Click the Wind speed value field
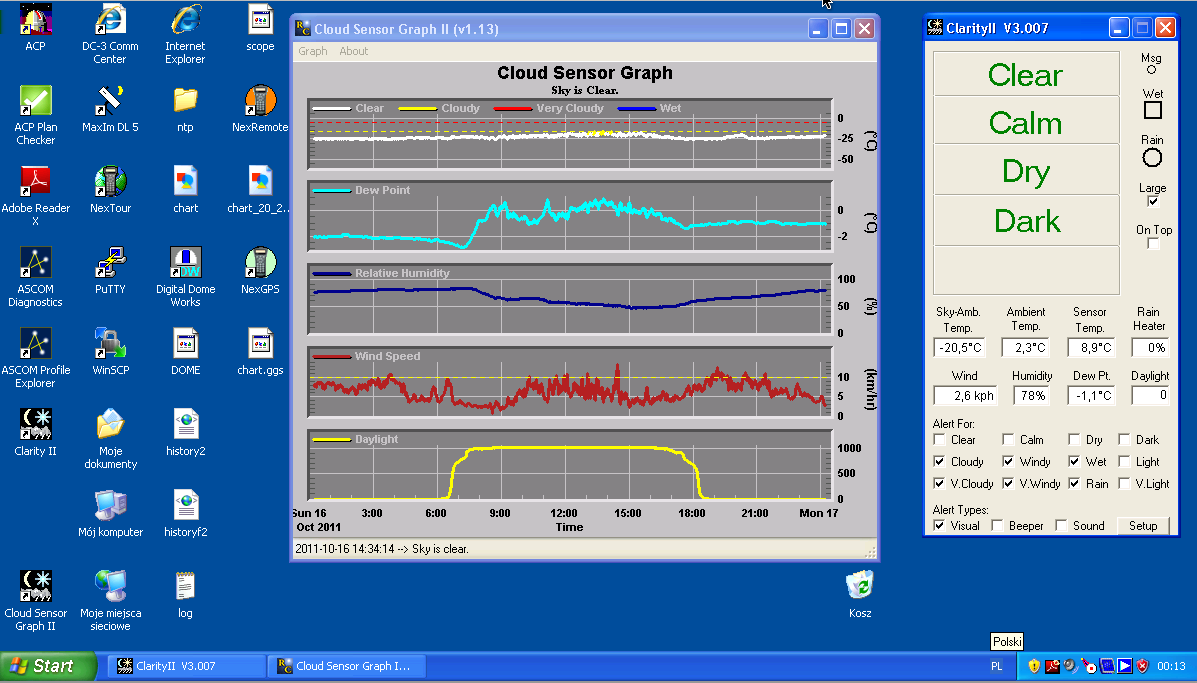The width and height of the screenshot is (1197, 683). pyautogui.click(x=966, y=395)
